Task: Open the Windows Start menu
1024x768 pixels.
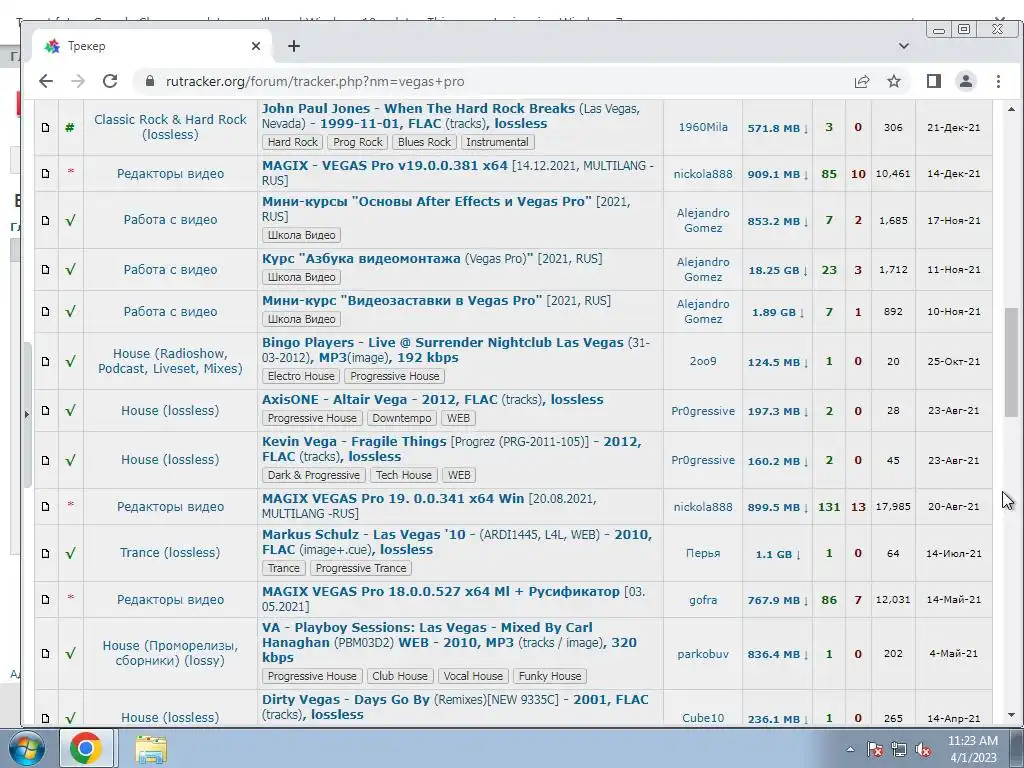Action: (27, 748)
